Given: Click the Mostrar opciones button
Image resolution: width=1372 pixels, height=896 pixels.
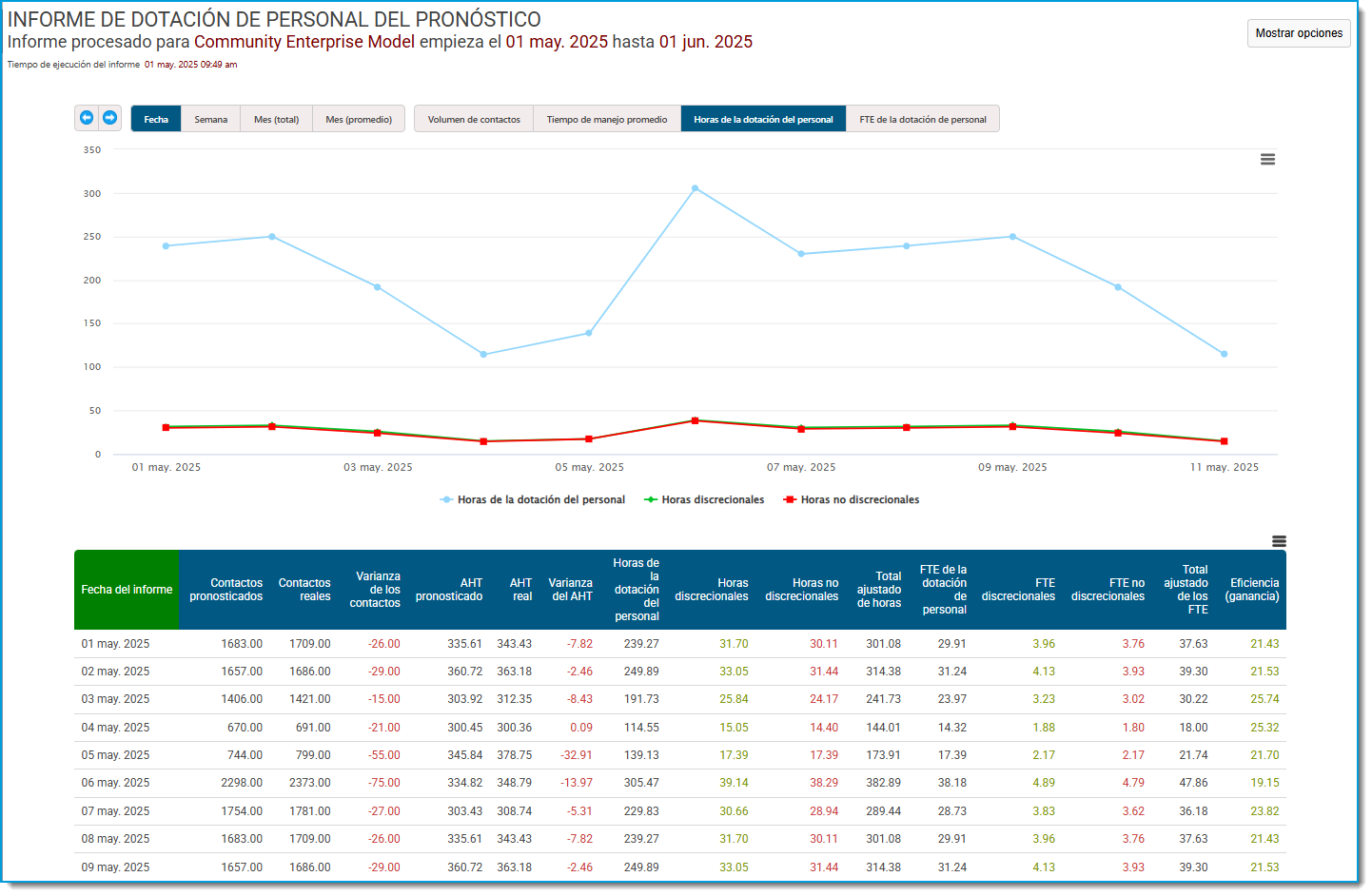Looking at the screenshot, I should pyautogui.click(x=1299, y=33).
